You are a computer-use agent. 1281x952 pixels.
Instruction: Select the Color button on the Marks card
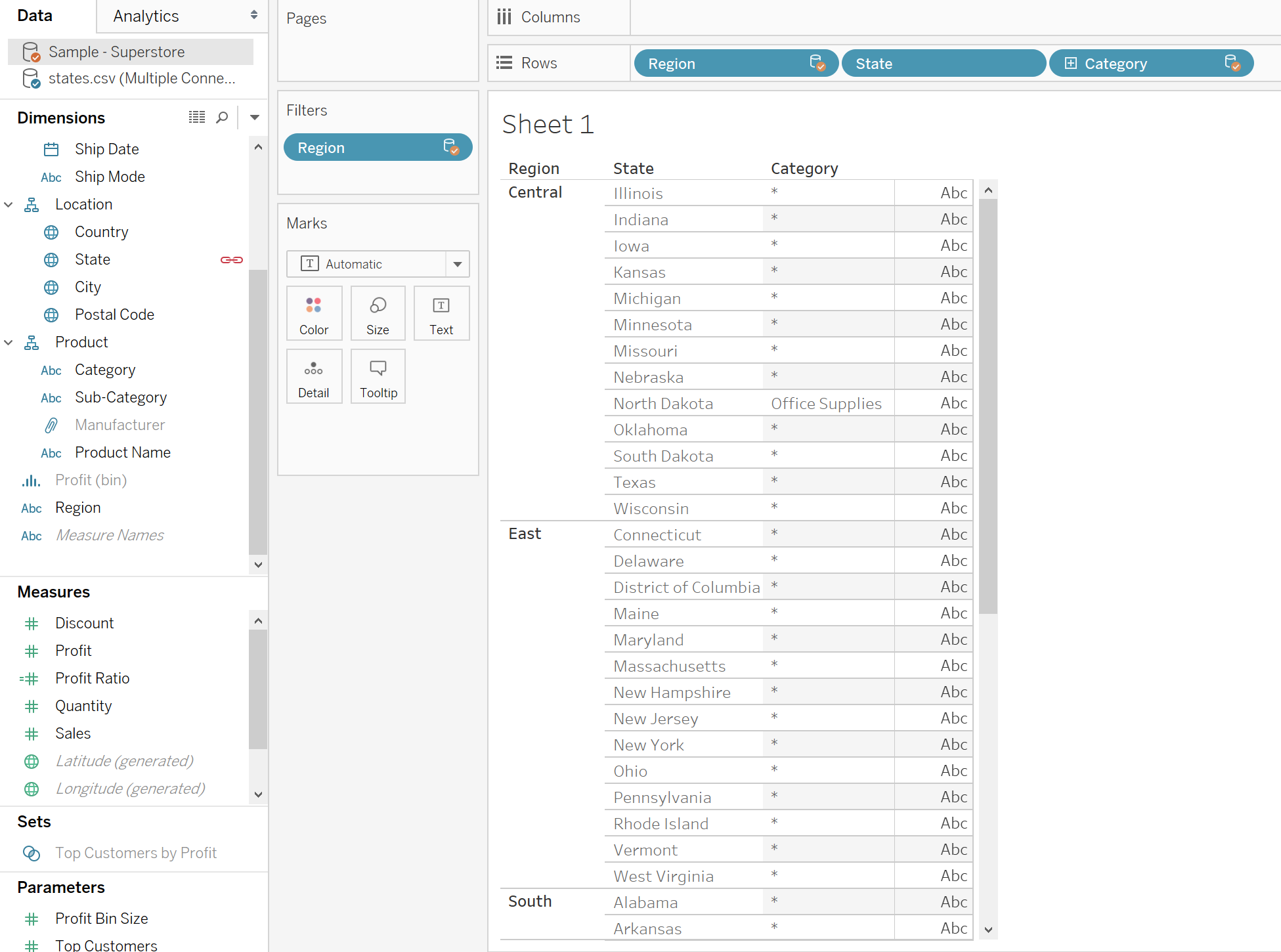(314, 313)
